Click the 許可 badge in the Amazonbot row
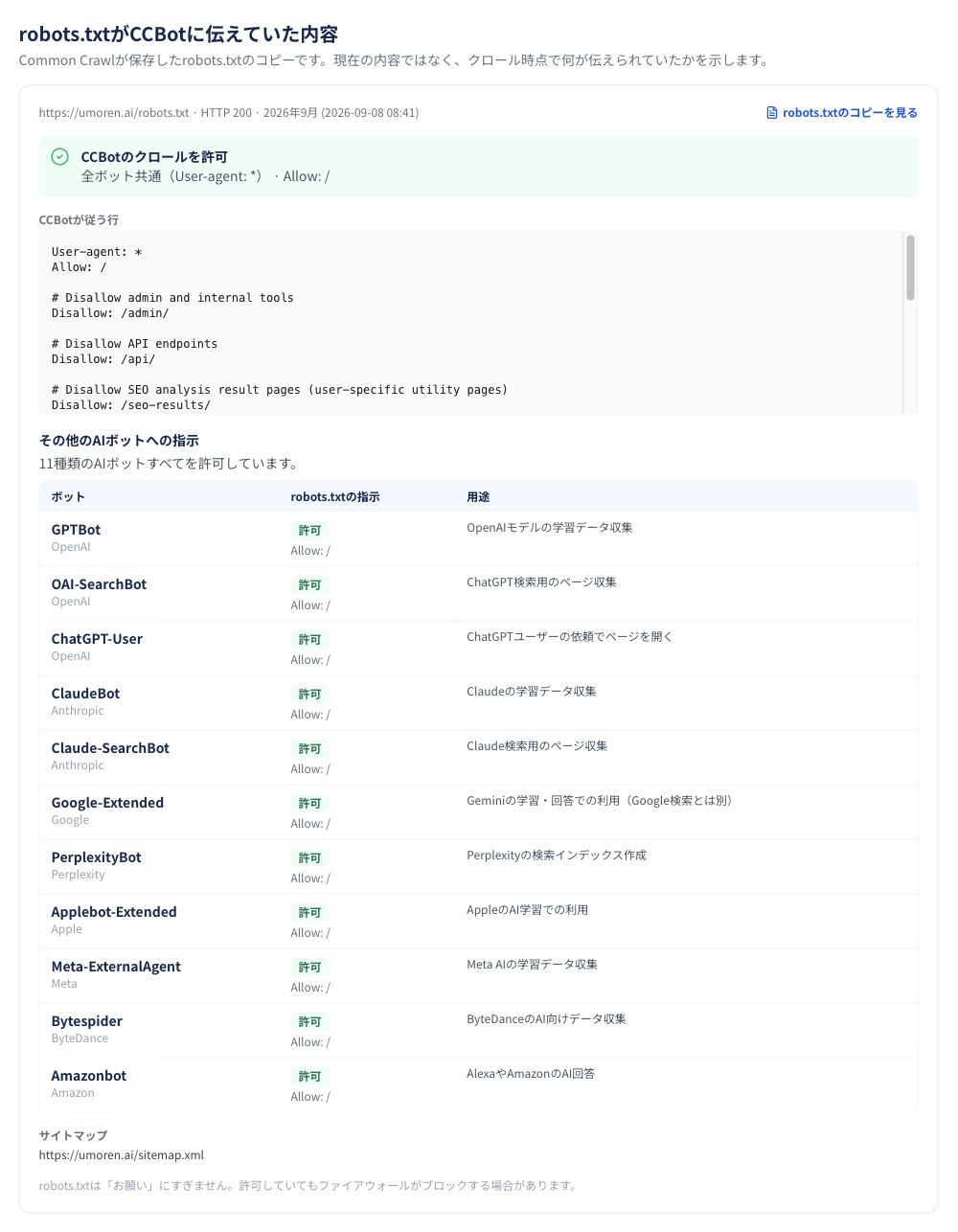The height and width of the screenshot is (1232, 958). pos(309,1077)
